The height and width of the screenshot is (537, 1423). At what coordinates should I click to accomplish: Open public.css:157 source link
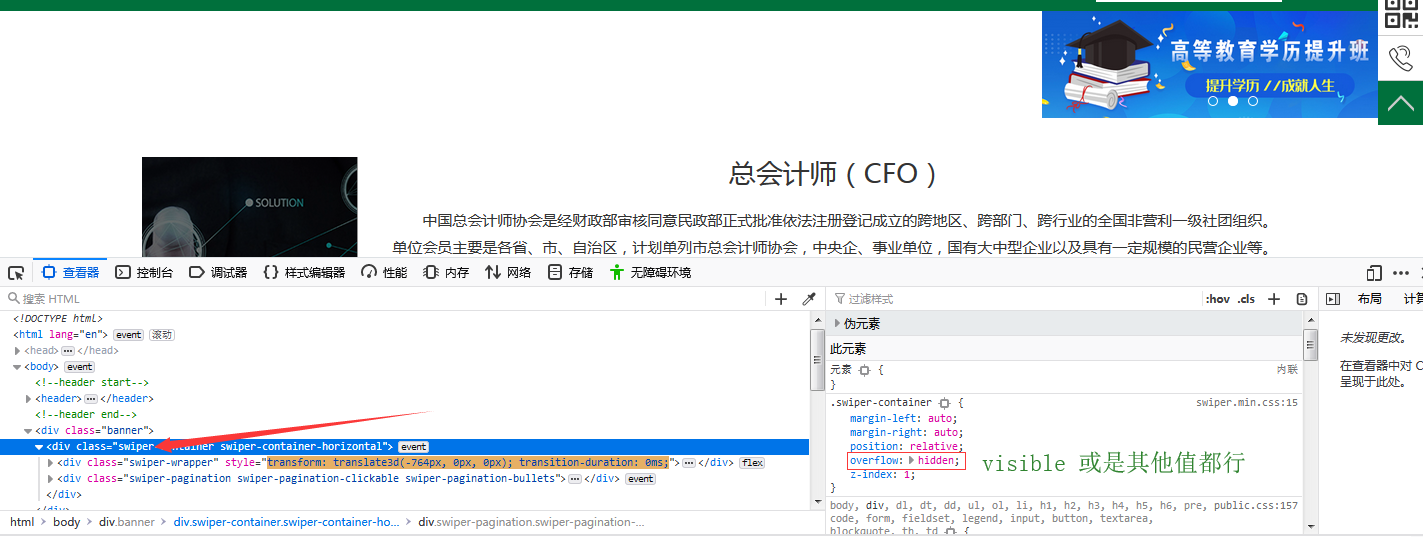point(1255,506)
